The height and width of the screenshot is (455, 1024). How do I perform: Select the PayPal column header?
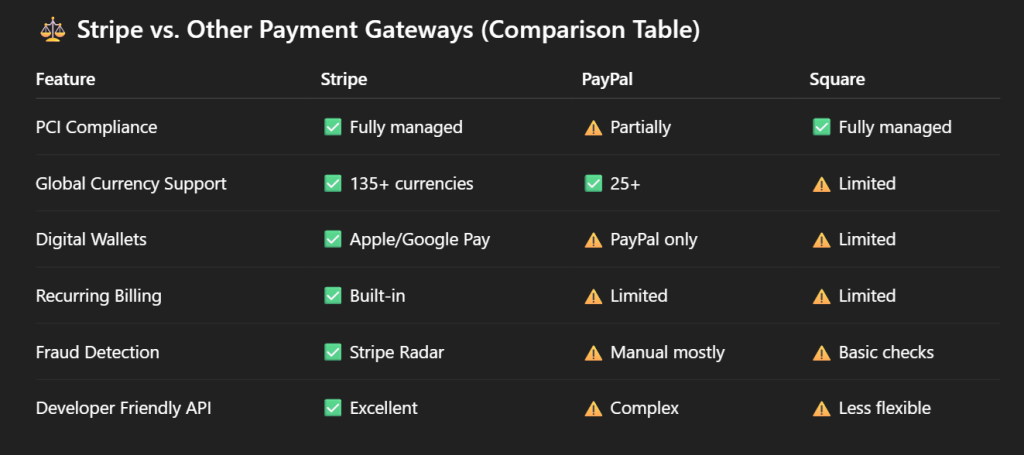pos(607,79)
